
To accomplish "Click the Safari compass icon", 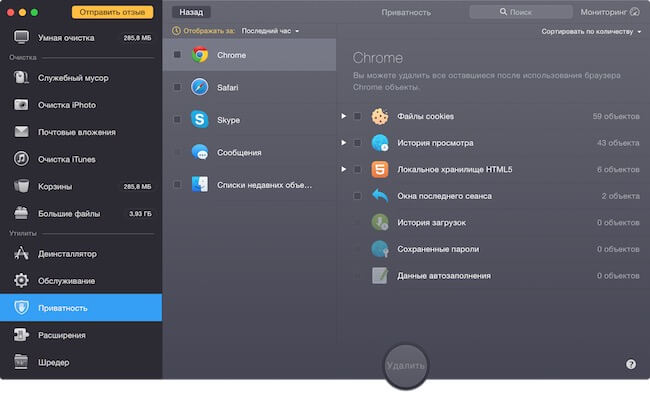I will [200, 87].
